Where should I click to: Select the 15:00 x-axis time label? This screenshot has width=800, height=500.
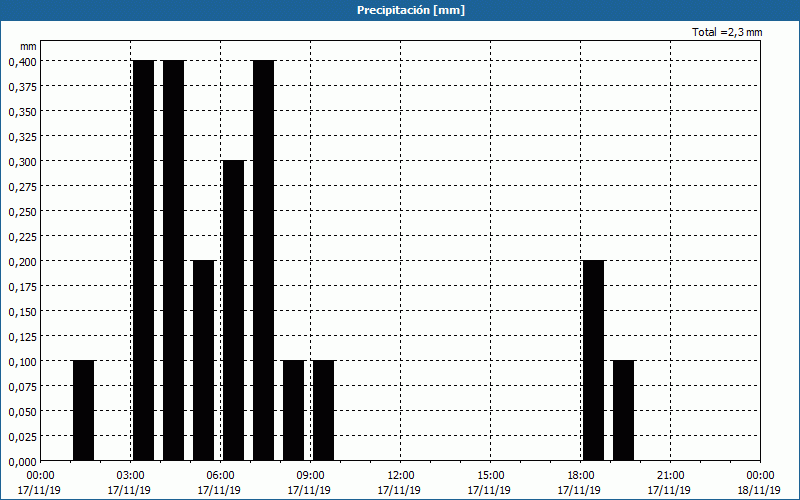click(x=490, y=476)
